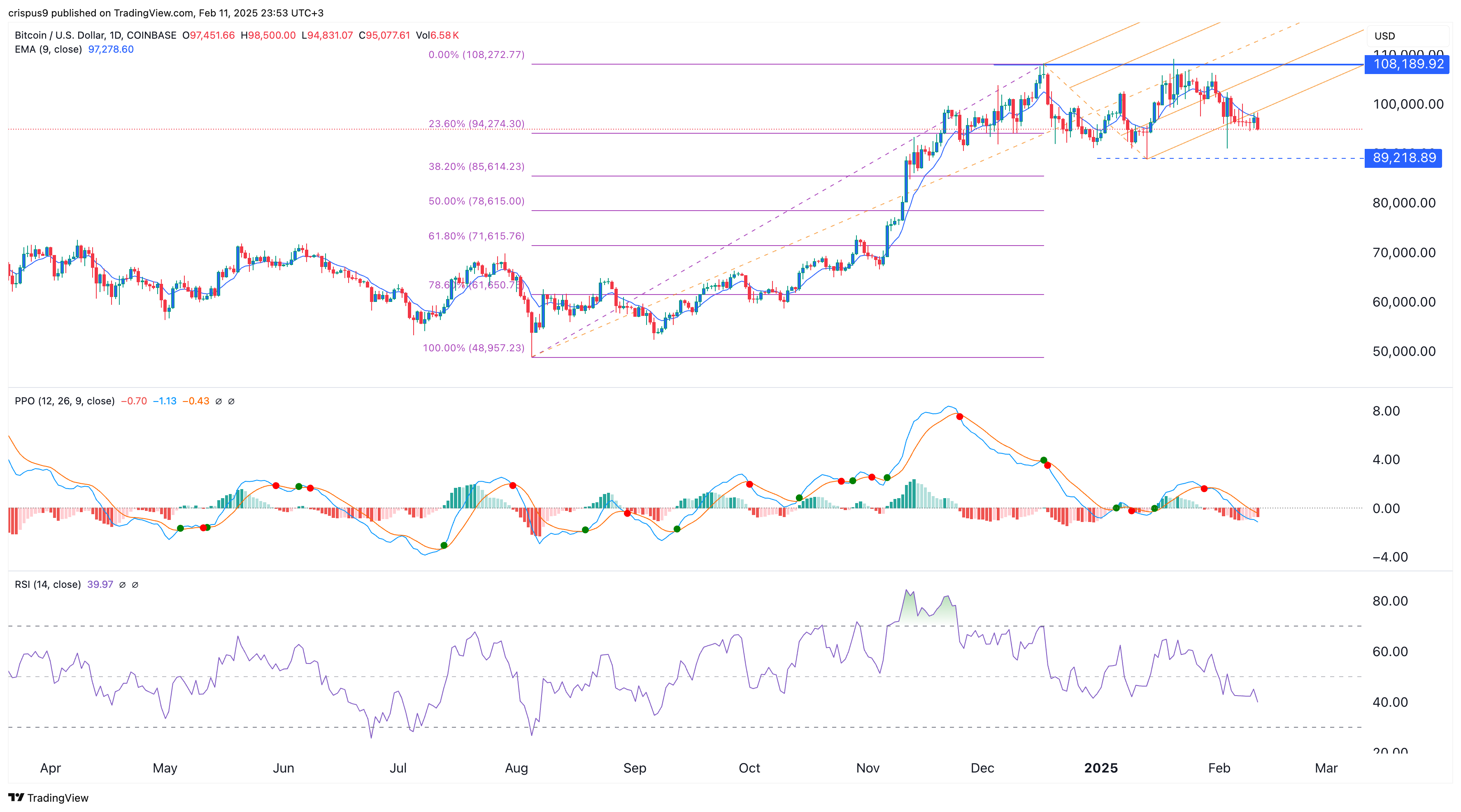Click first ∅ symbol beside PPO values

pyautogui.click(x=219, y=401)
